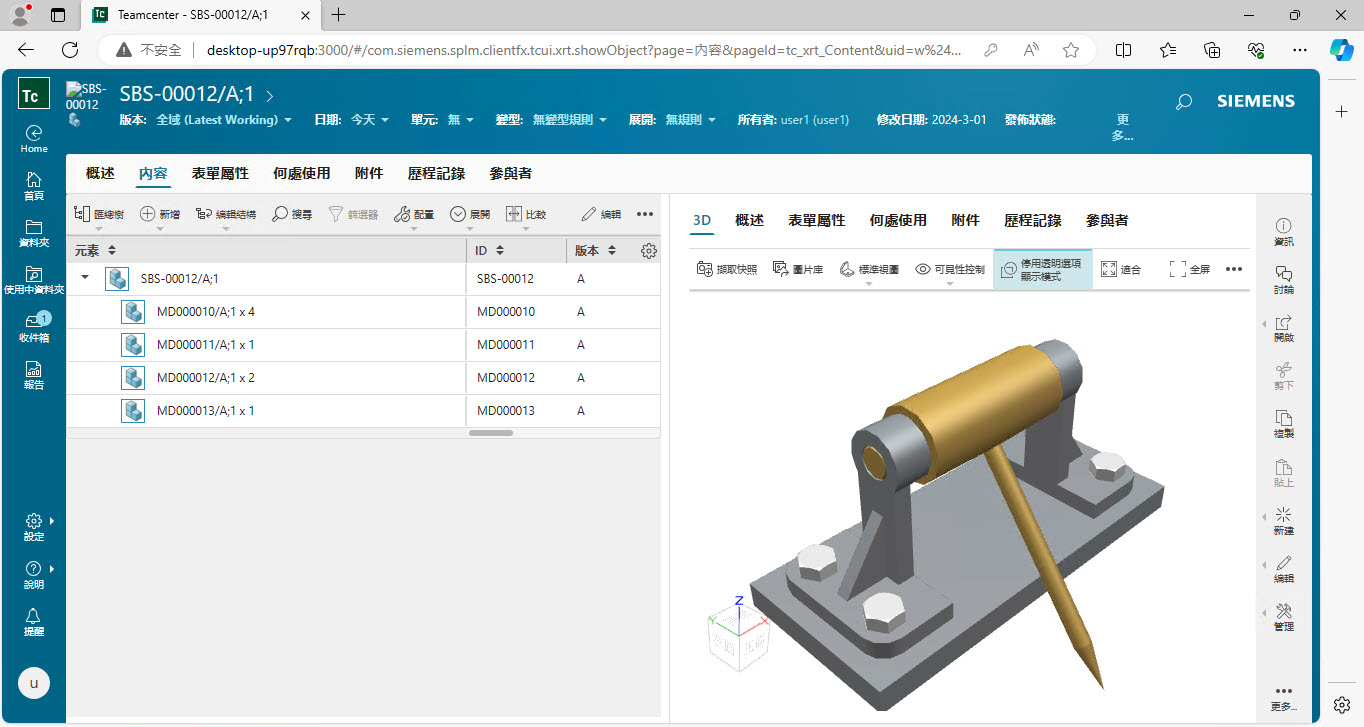
Task: Click 全屏 fullscreen tool
Action: click(1190, 269)
